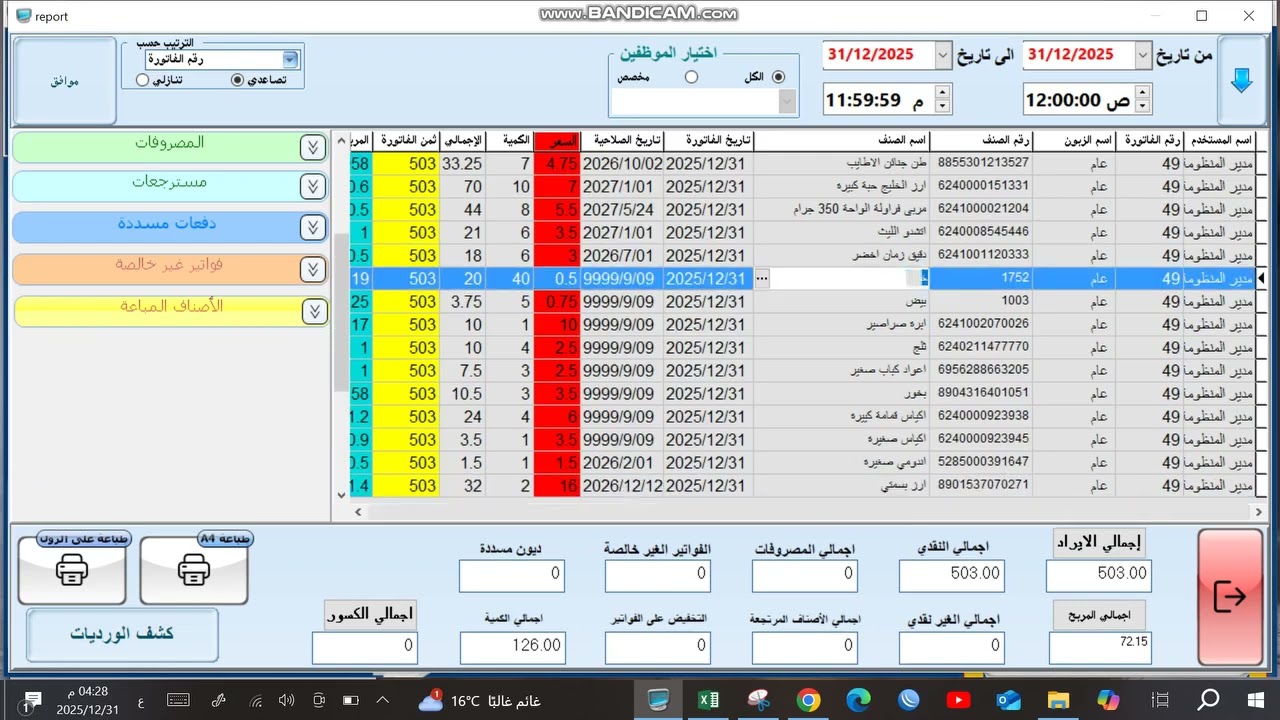
Task: Click the ellipsis button in selected row
Action: [x=762, y=279]
